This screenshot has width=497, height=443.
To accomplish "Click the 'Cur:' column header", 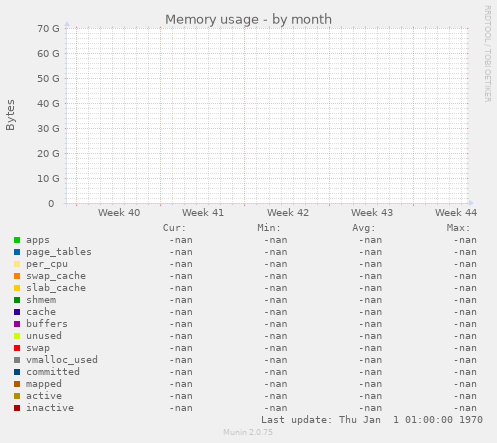I will pos(174,228).
